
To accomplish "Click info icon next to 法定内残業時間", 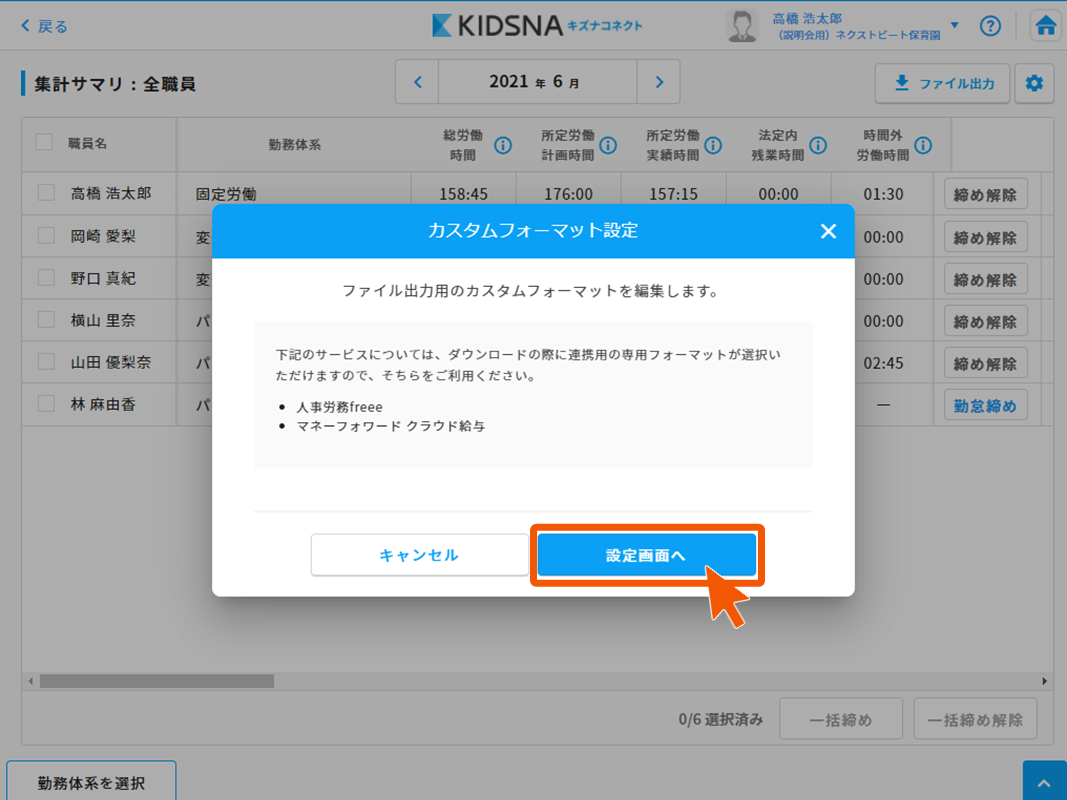I will (818, 146).
